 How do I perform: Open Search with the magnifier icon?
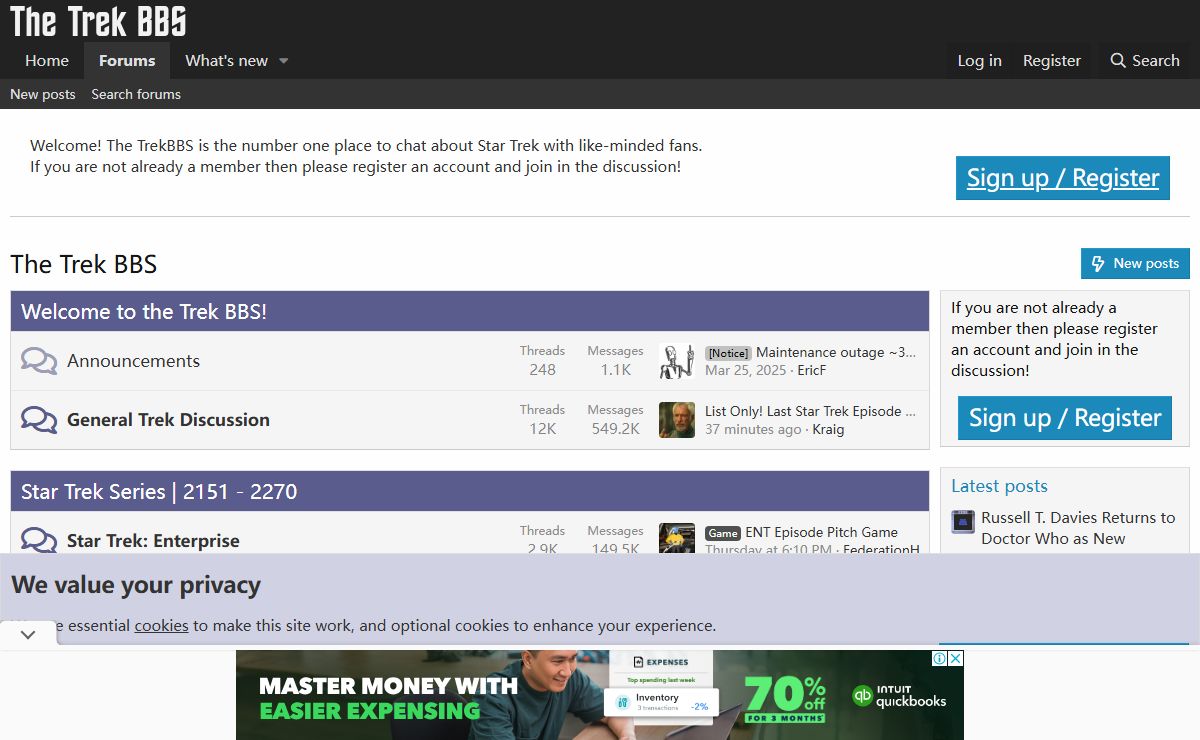(1145, 60)
